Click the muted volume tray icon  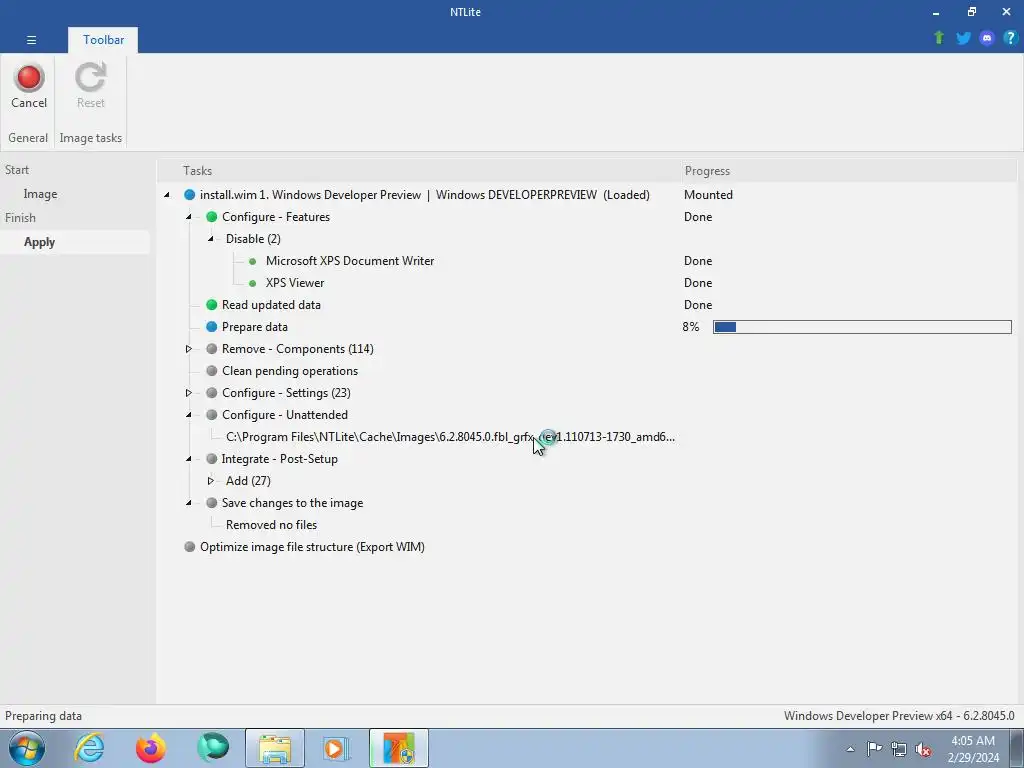coord(923,750)
